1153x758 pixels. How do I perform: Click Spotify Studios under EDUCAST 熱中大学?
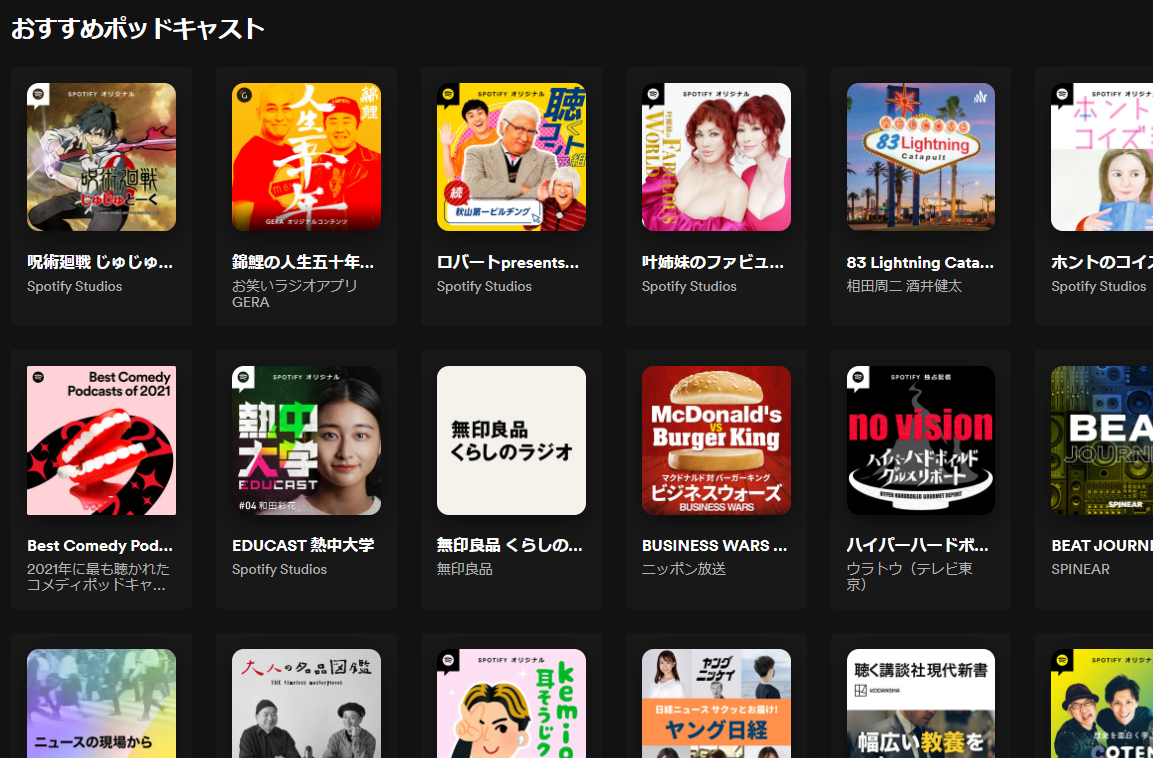(279, 570)
